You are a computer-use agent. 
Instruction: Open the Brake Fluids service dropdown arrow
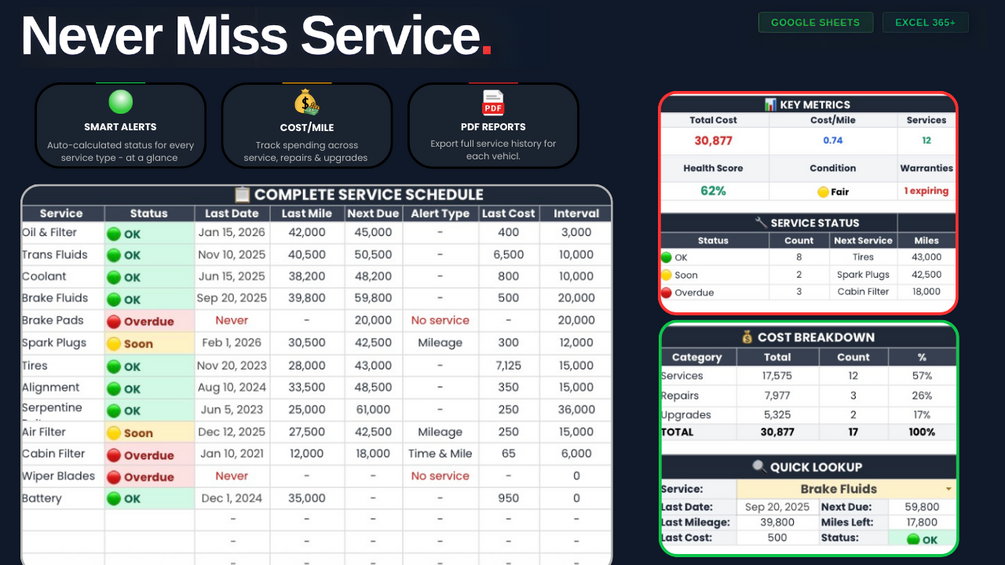[x=948, y=489]
